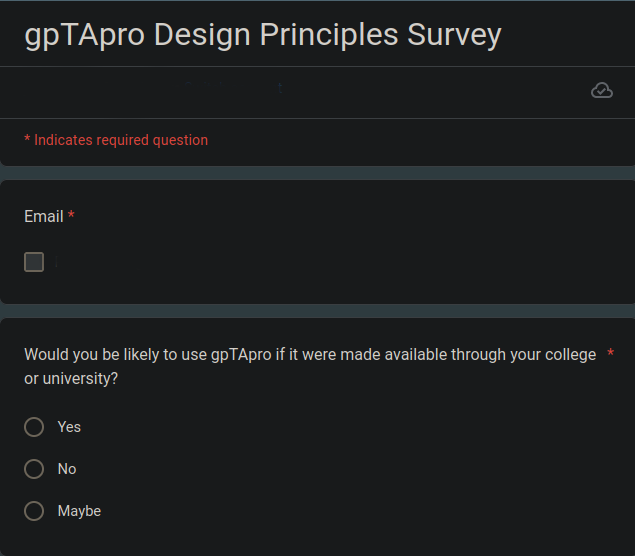Click the "Maybe" option label text
The width and height of the screenshot is (635, 556).
click(x=79, y=511)
